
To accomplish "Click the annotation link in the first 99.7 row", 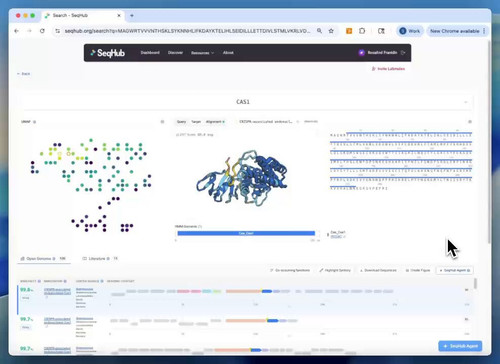I will pyautogui.click(x=57, y=321).
